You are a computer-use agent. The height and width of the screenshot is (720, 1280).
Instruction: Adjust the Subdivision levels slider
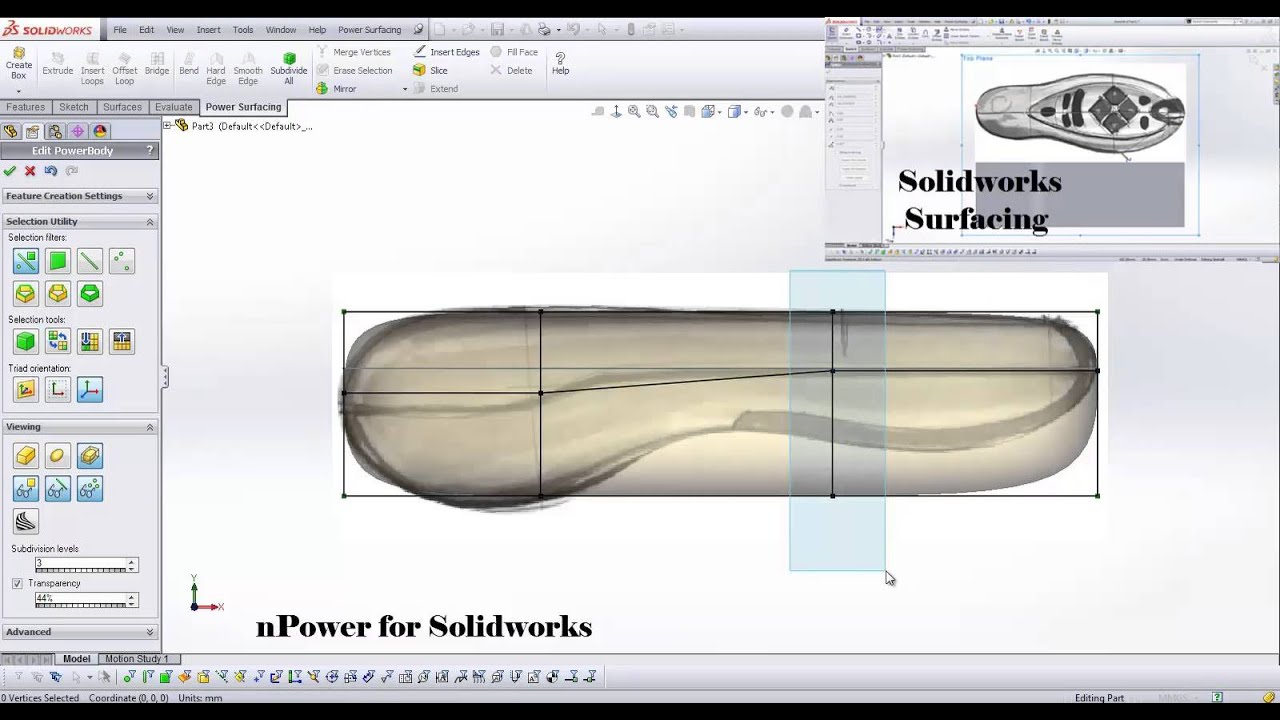81,570
